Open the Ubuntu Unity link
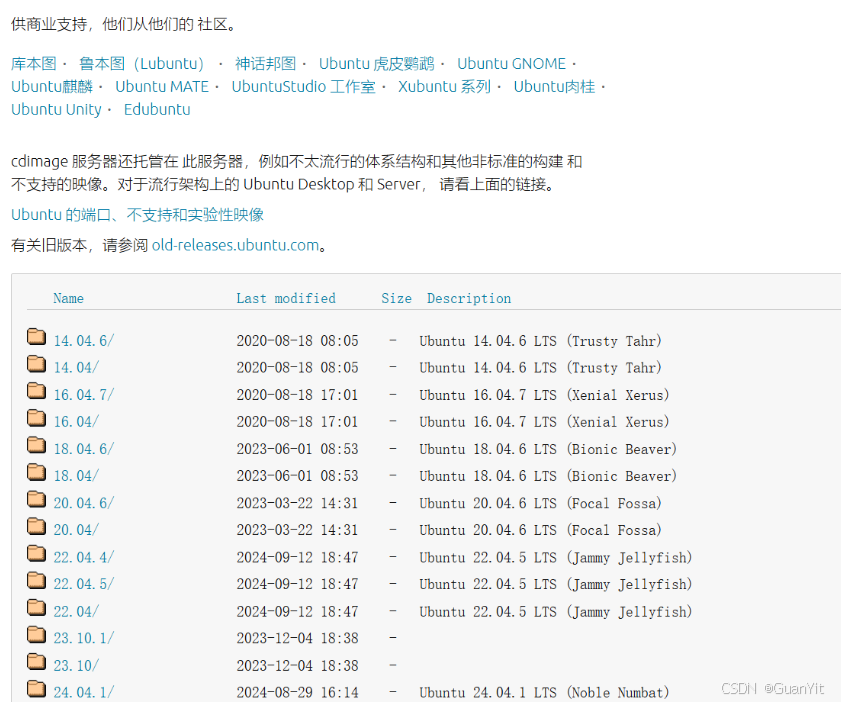The image size is (841, 704). coord(56,109)
